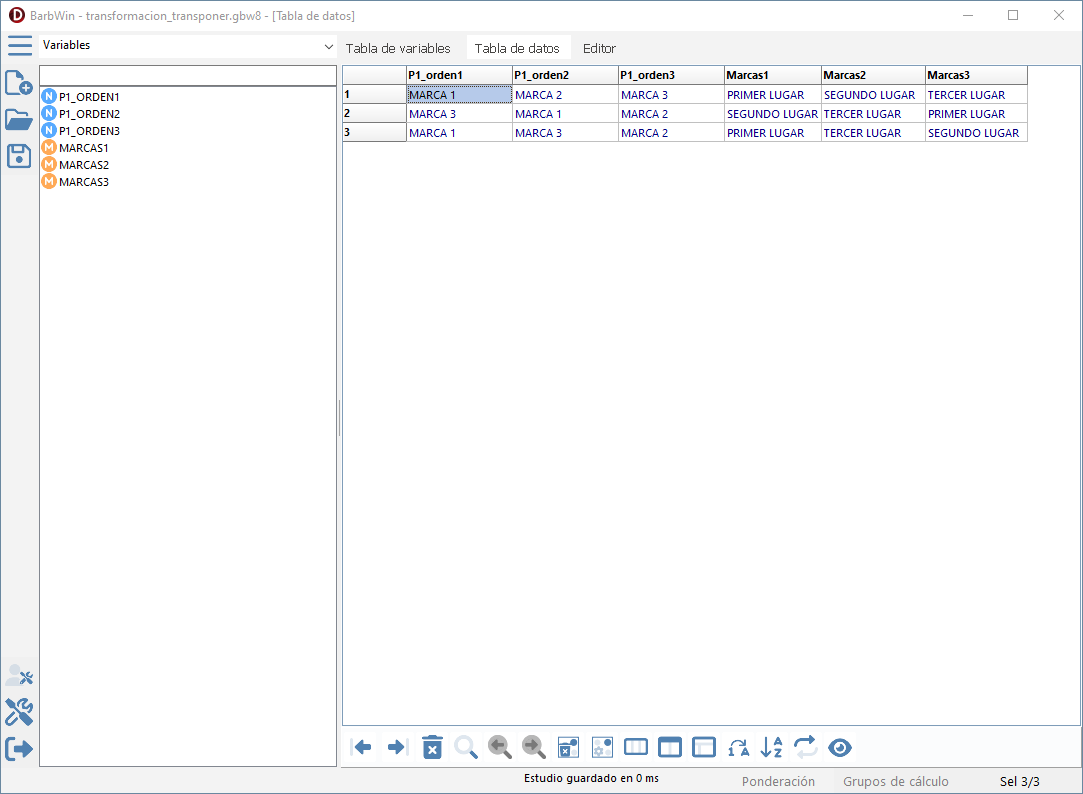Image resolution: width=1083 pixels, height=794 pixels.
Task: Click the exit arrow icon in the sidebar
Action: click(x=19, y=749)
